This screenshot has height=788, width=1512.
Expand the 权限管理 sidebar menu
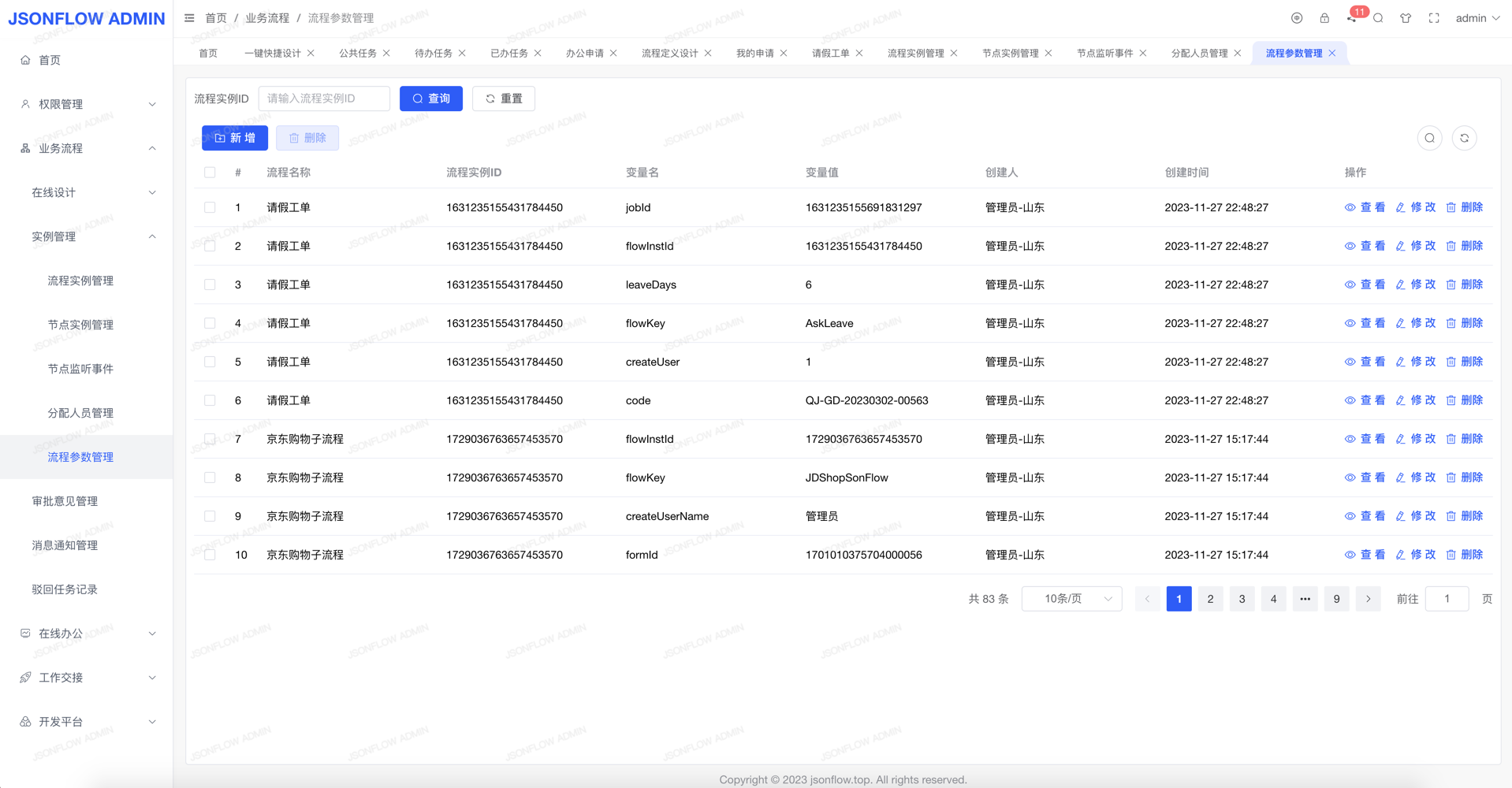point(87,104)
